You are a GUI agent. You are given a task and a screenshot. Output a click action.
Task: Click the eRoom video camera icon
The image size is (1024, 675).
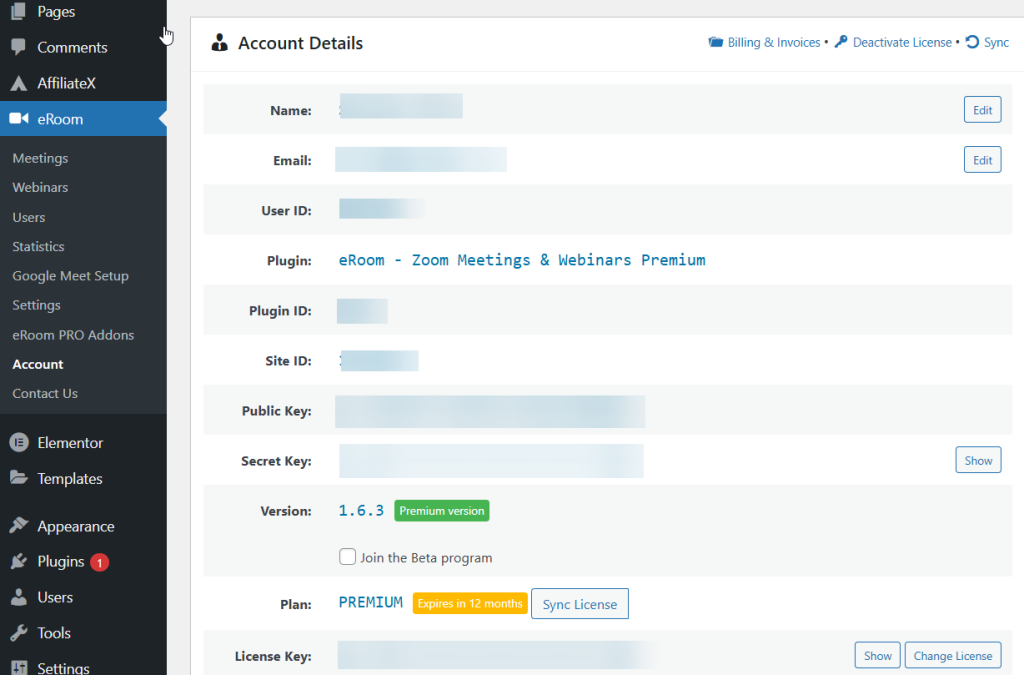tap(18, 119)
